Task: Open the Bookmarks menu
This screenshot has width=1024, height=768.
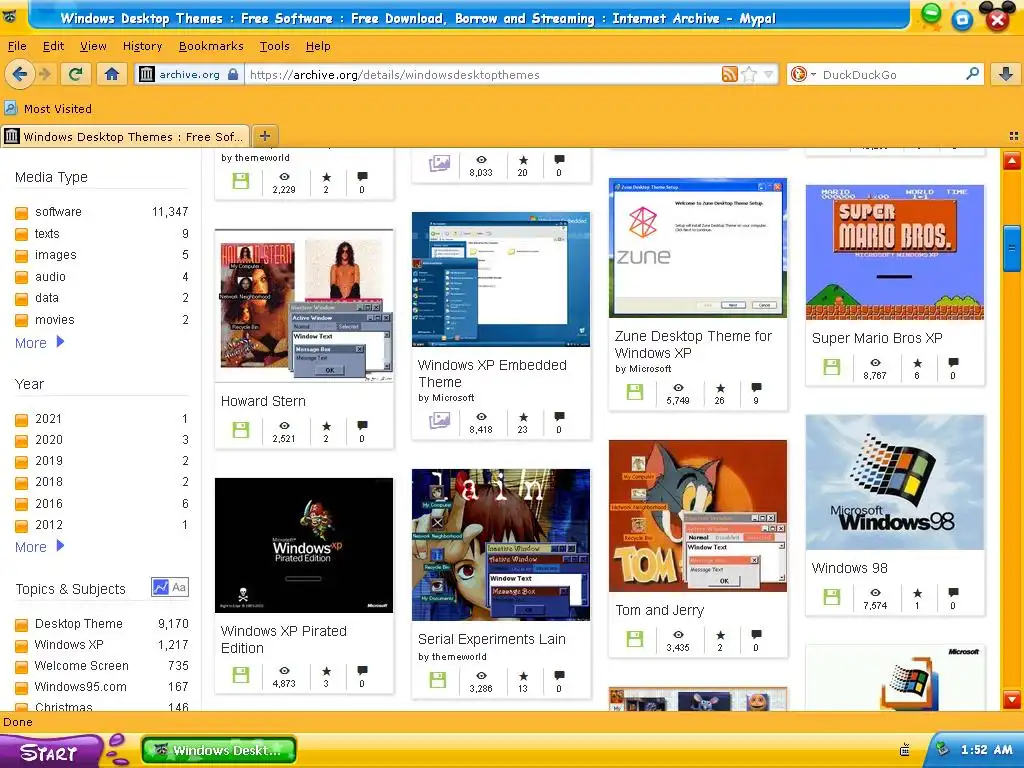Action: click(211, 46)
